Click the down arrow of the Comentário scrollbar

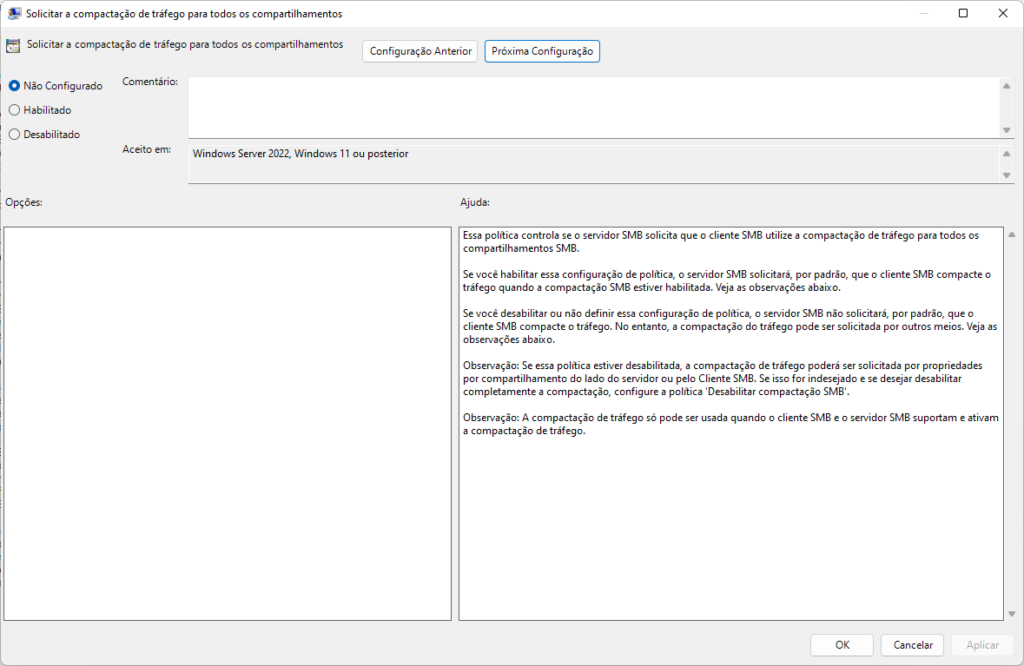tap(1007, 130)
